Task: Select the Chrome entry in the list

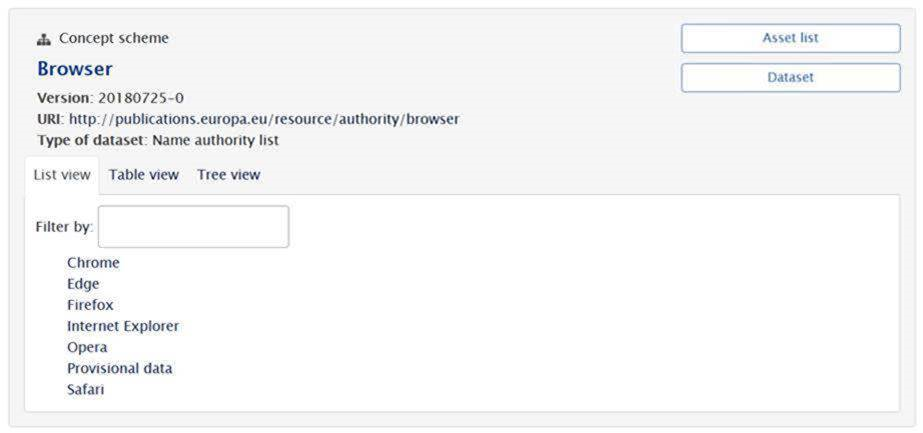Action: click(x=93, y=263)
